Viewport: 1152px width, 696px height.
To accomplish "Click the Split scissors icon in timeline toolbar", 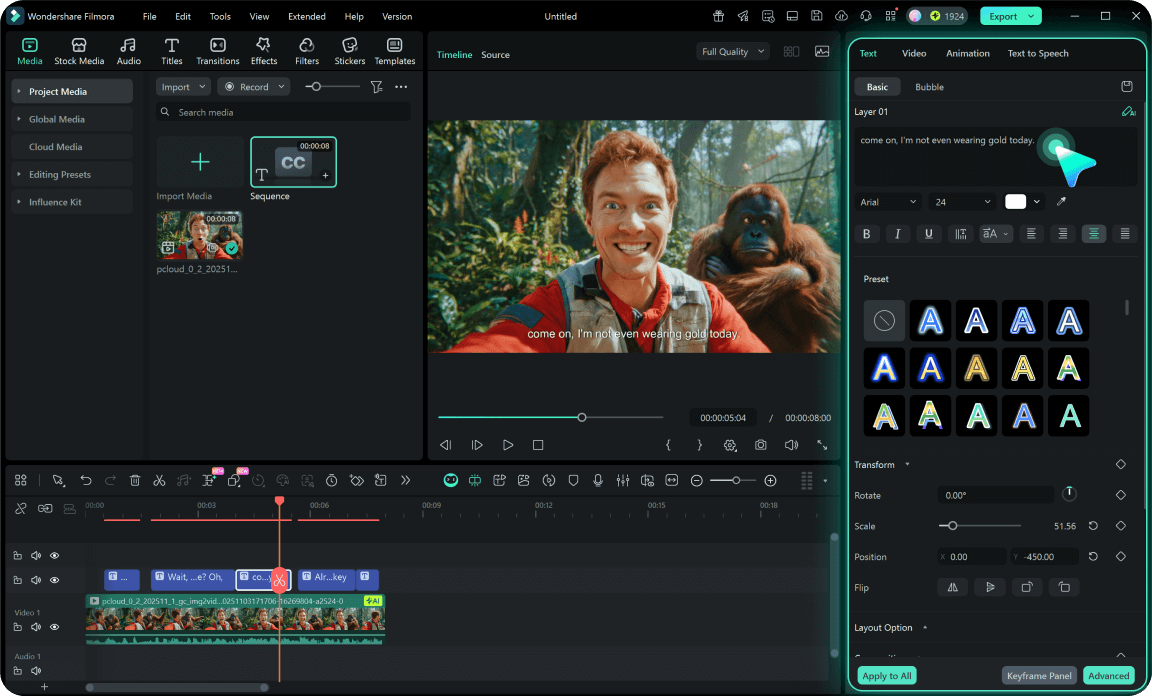I will click(159, 481).
